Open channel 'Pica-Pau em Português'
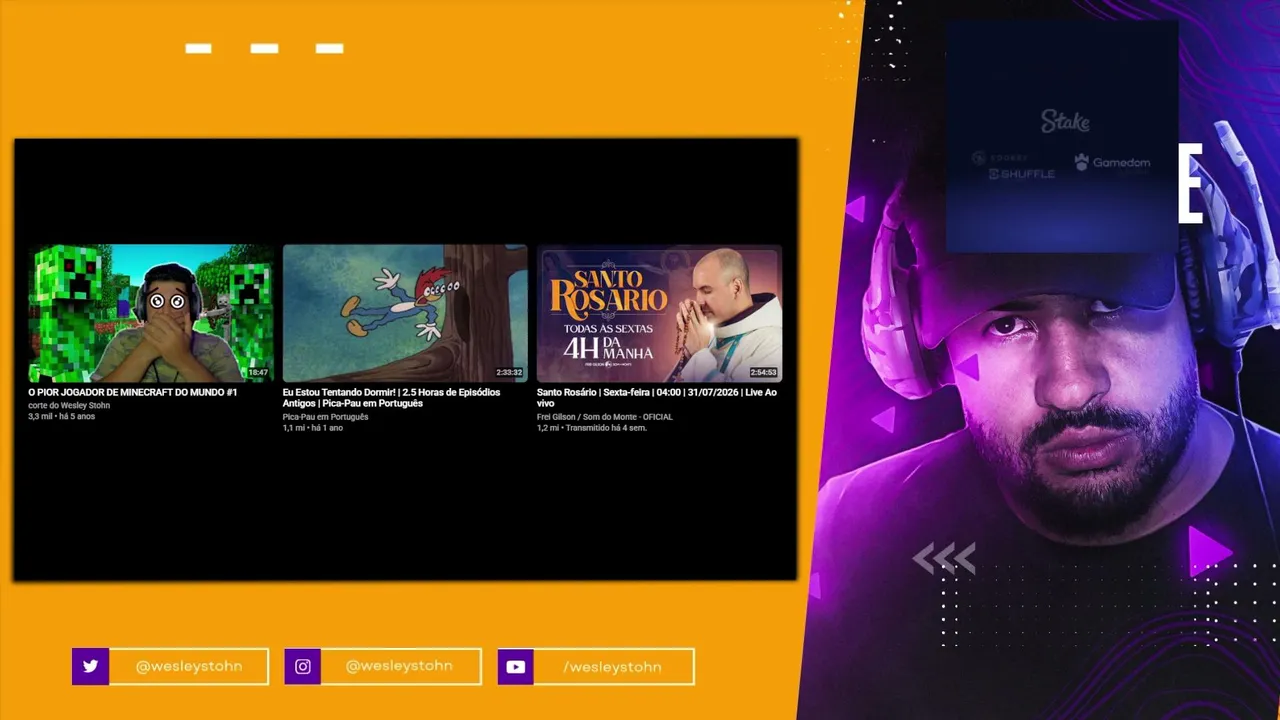The image size is (1280, 720). click(x=325, y=417)
